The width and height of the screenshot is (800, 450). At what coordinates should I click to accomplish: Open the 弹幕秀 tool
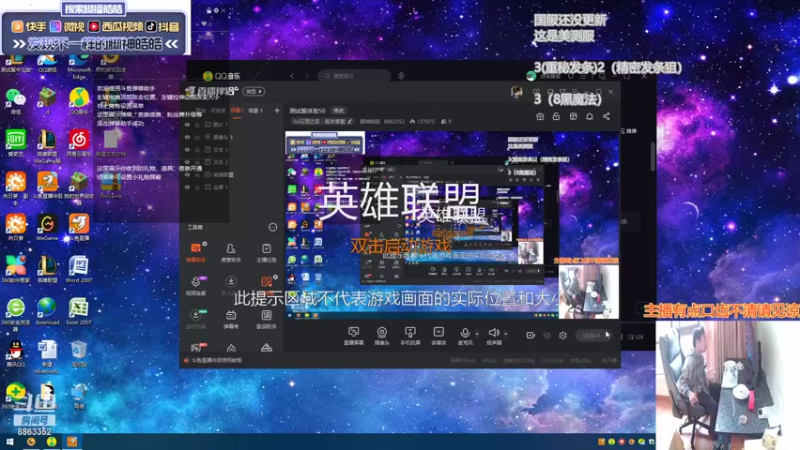231,319
